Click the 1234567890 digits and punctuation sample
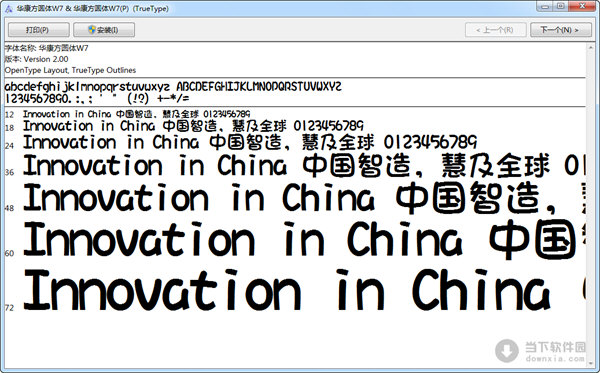This screenshot has width=600, height=373. click(97, 99)
